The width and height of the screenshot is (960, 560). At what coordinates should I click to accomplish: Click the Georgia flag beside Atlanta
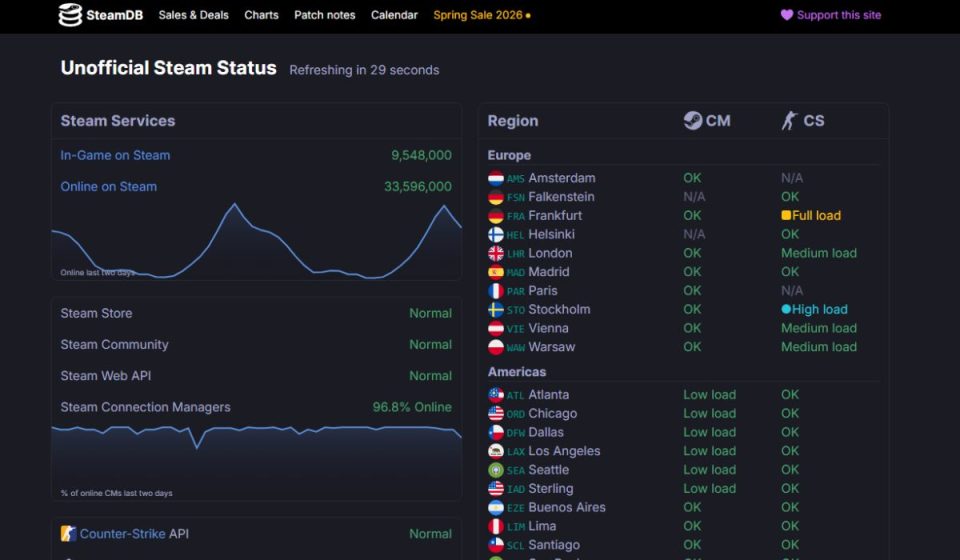[x=495, y=395]
